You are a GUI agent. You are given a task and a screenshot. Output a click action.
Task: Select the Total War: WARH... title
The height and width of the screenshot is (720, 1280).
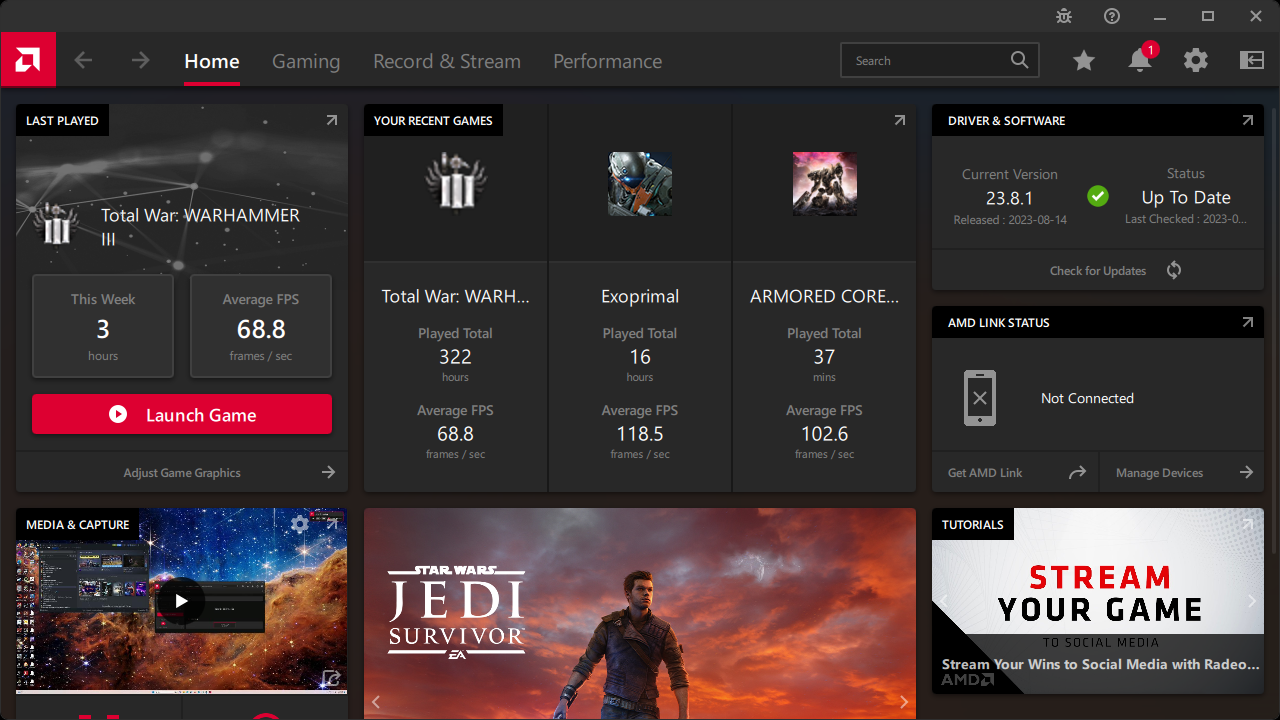click(455, 297)
